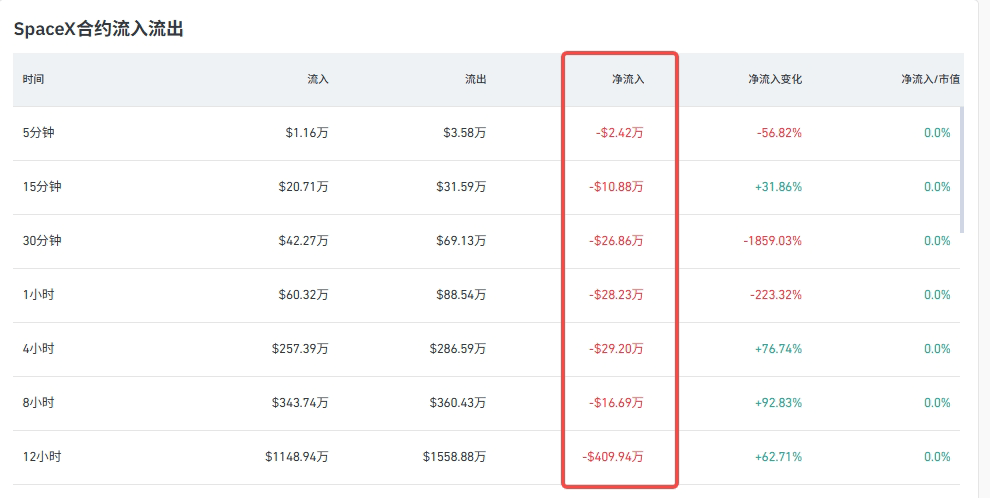Click inflow value $343.74万

[x=300, y=403]
